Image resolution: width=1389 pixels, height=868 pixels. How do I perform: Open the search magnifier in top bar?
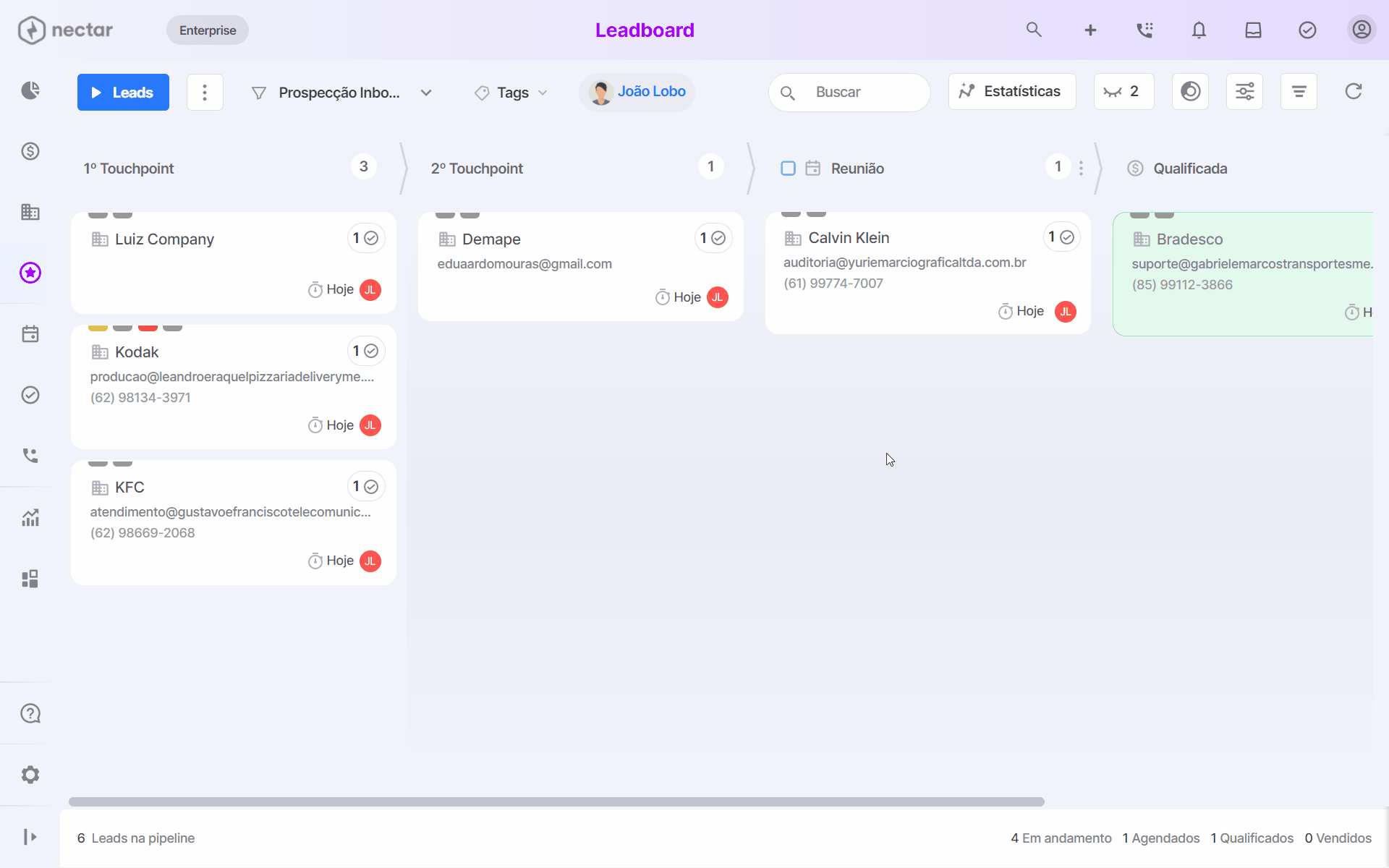(x=1034, y=30)
